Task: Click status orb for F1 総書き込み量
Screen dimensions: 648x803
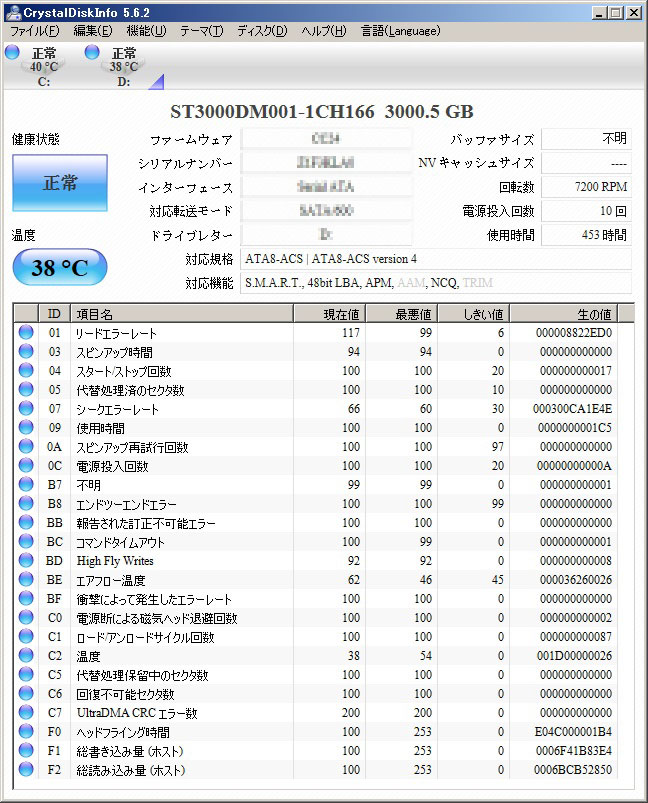Action: (26, 750)
